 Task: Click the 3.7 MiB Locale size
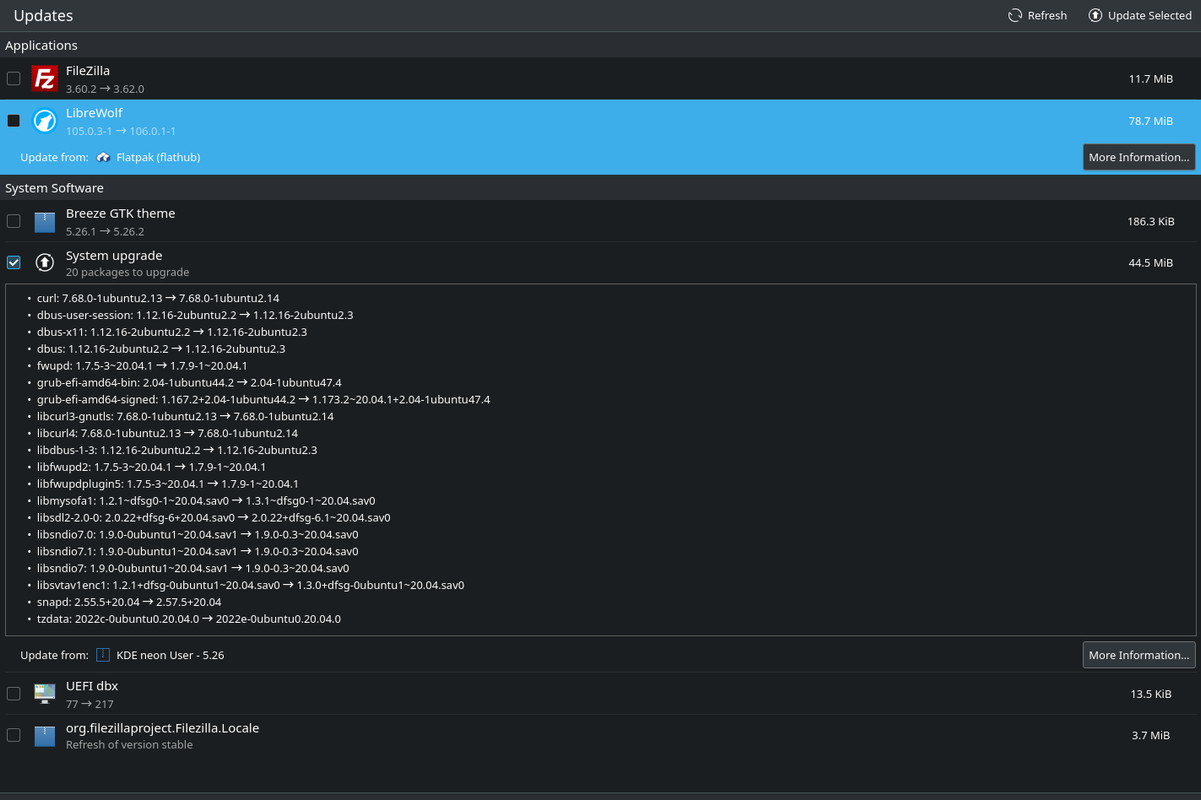tap(1150, 736)
